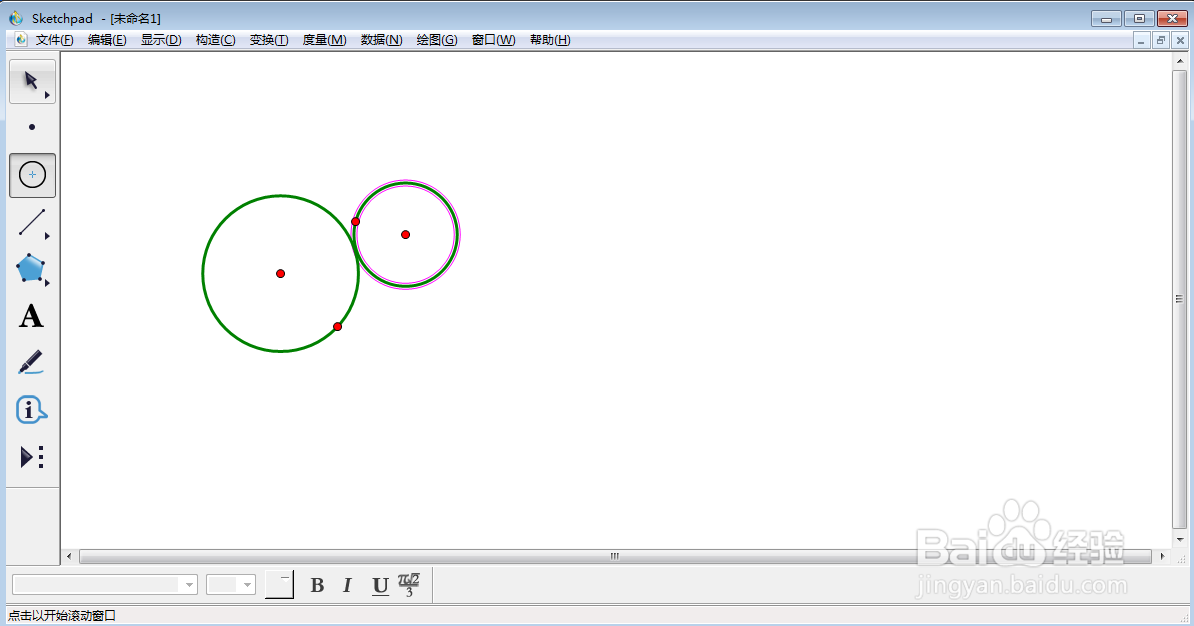
Task: Click the vertical scrollbar thumb
Action: point(1179,299)
